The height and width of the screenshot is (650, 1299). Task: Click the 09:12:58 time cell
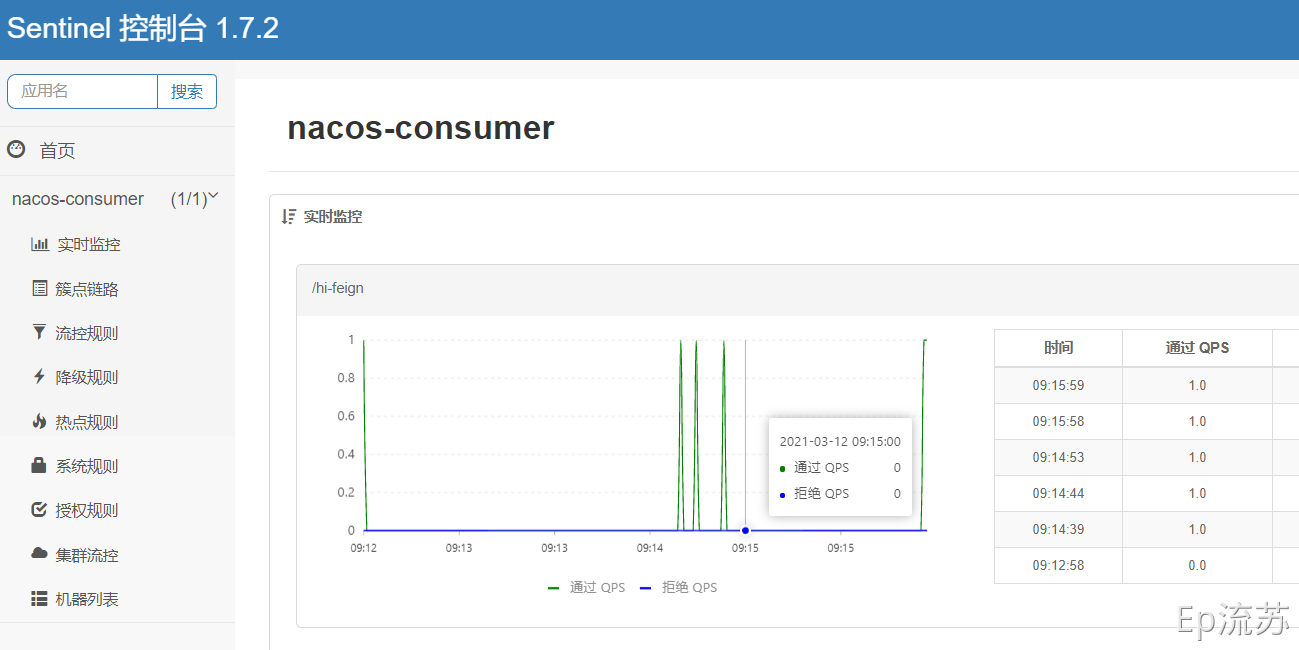pos(1058,565)
